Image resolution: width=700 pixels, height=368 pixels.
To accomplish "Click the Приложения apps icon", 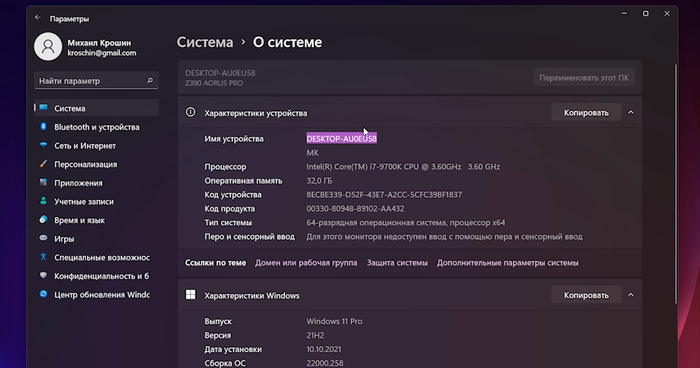I will tap(43, 182).
